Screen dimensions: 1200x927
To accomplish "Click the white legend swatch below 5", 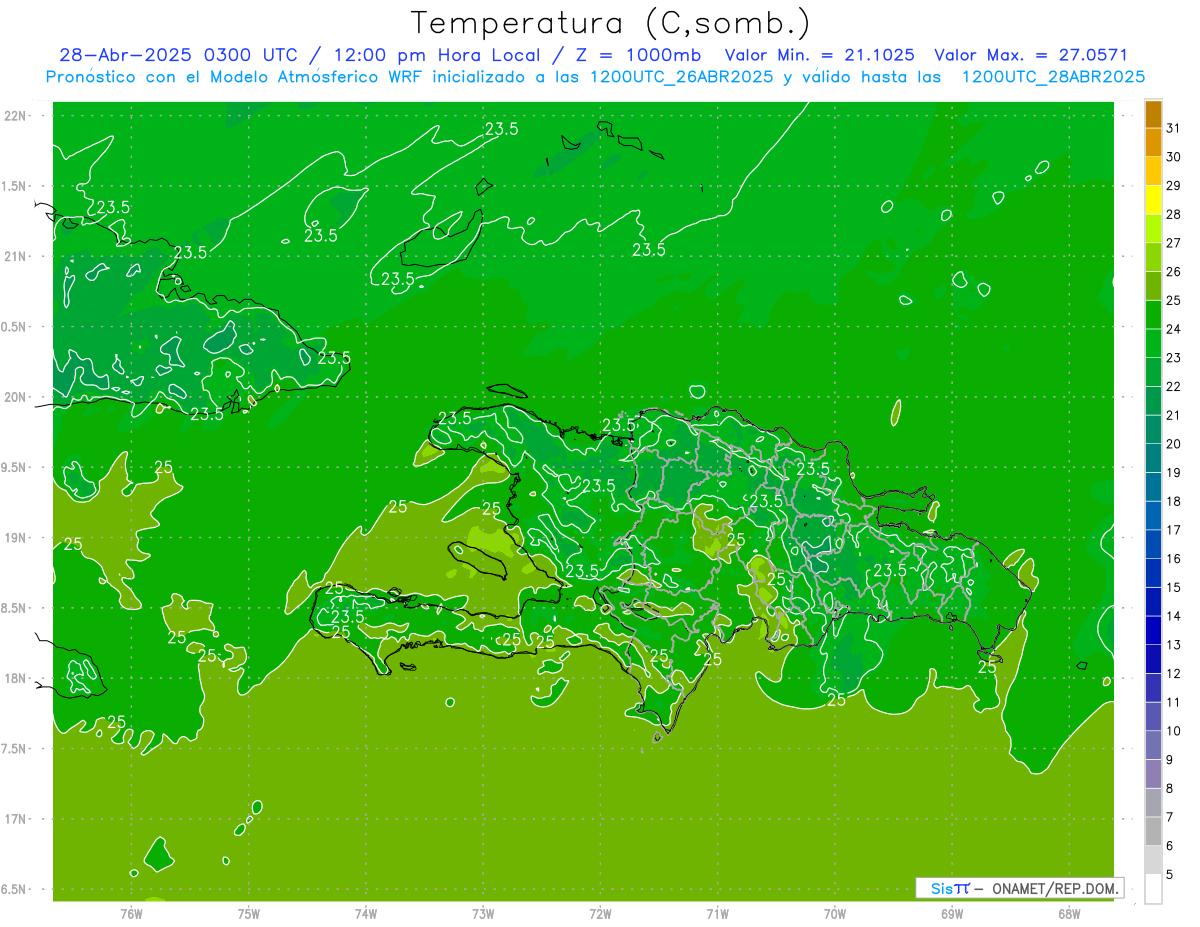I will pyautogui.click(x=1153, y=889).
